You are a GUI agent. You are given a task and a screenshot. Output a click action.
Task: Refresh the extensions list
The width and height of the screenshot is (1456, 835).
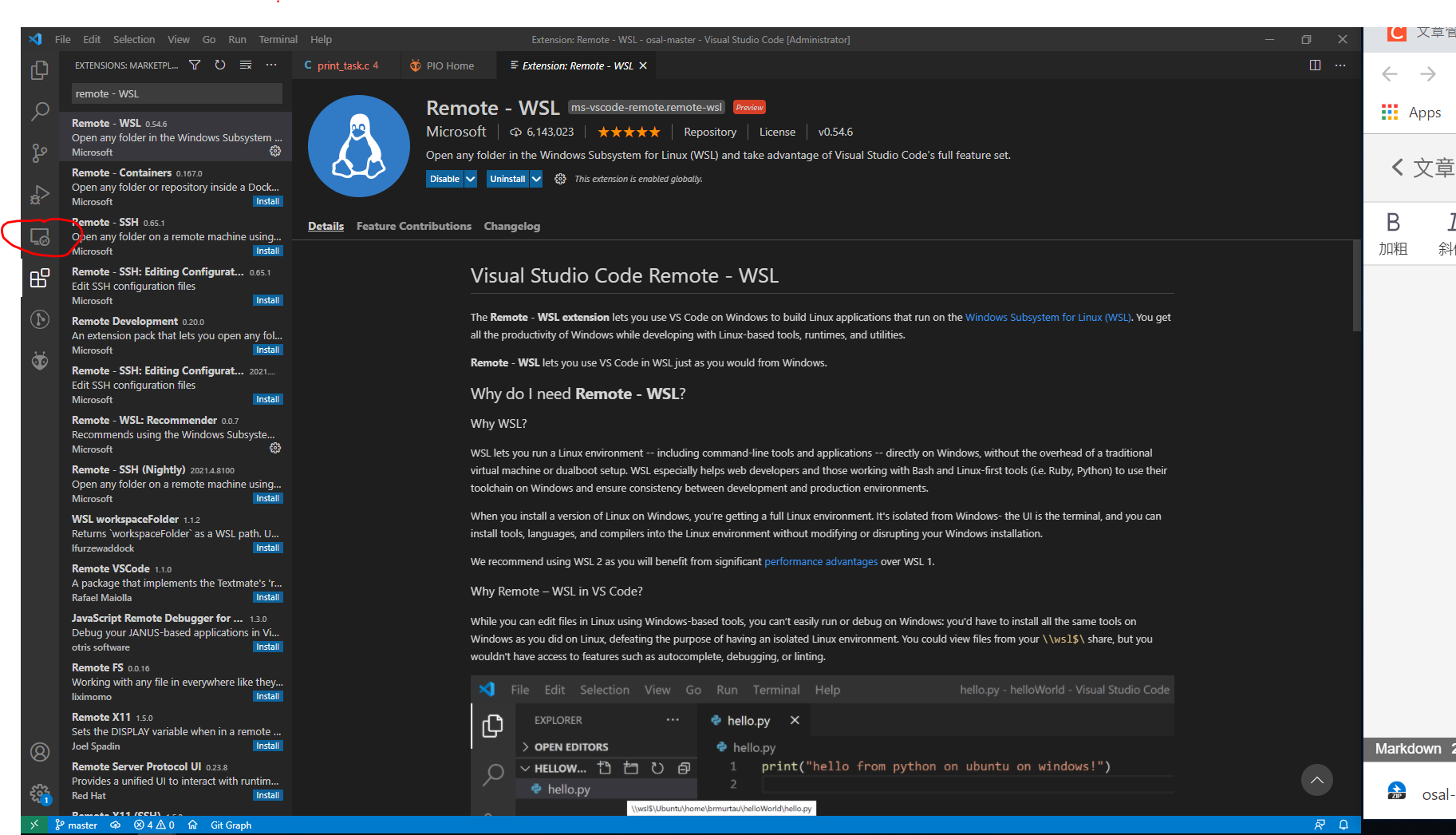[x=220, y=65]
